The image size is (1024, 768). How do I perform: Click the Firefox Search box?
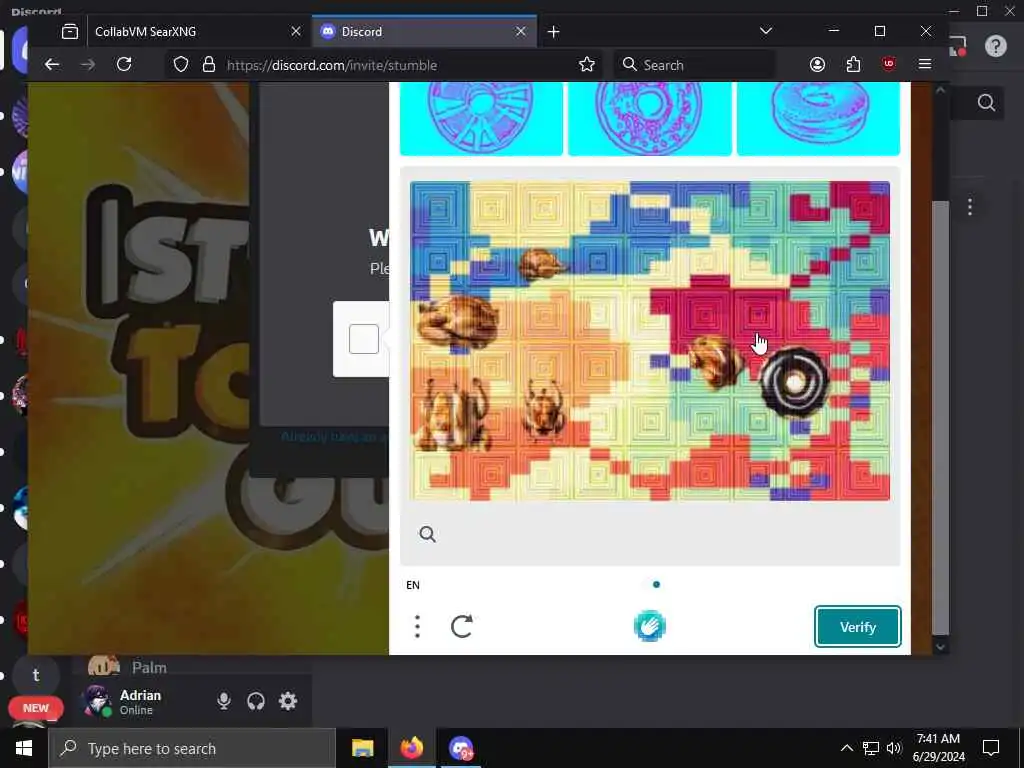click(694, 65)
